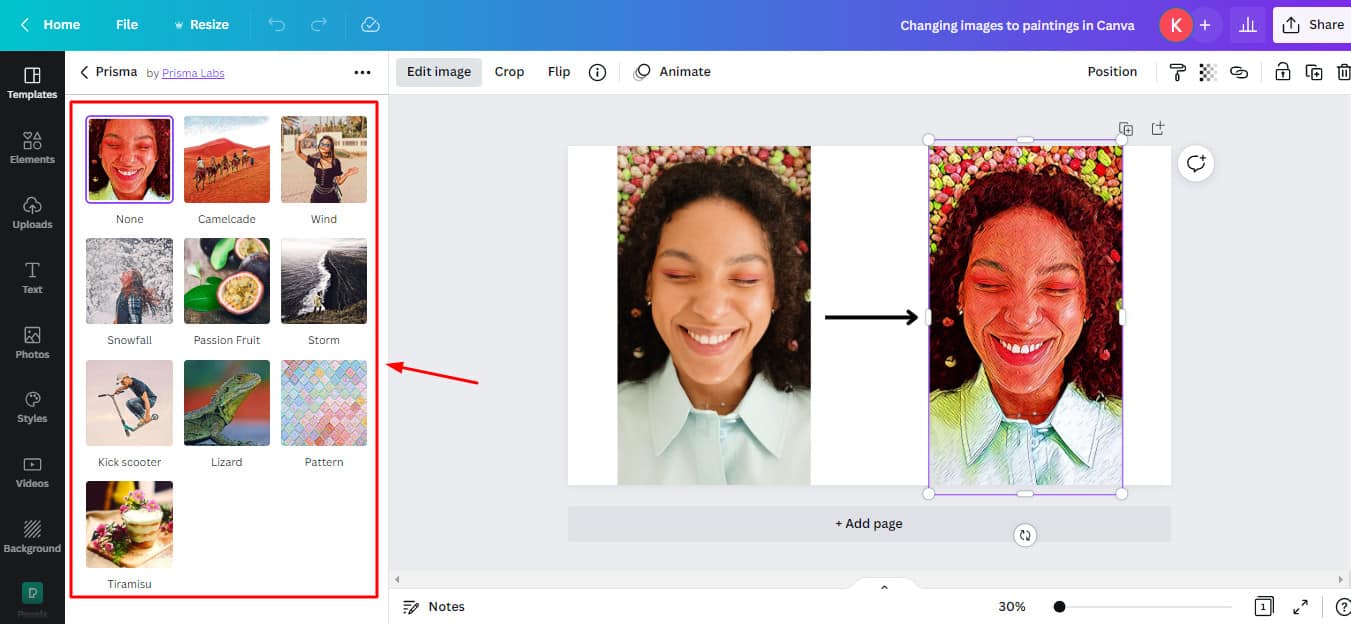Click the undo arrow icon

277,25
